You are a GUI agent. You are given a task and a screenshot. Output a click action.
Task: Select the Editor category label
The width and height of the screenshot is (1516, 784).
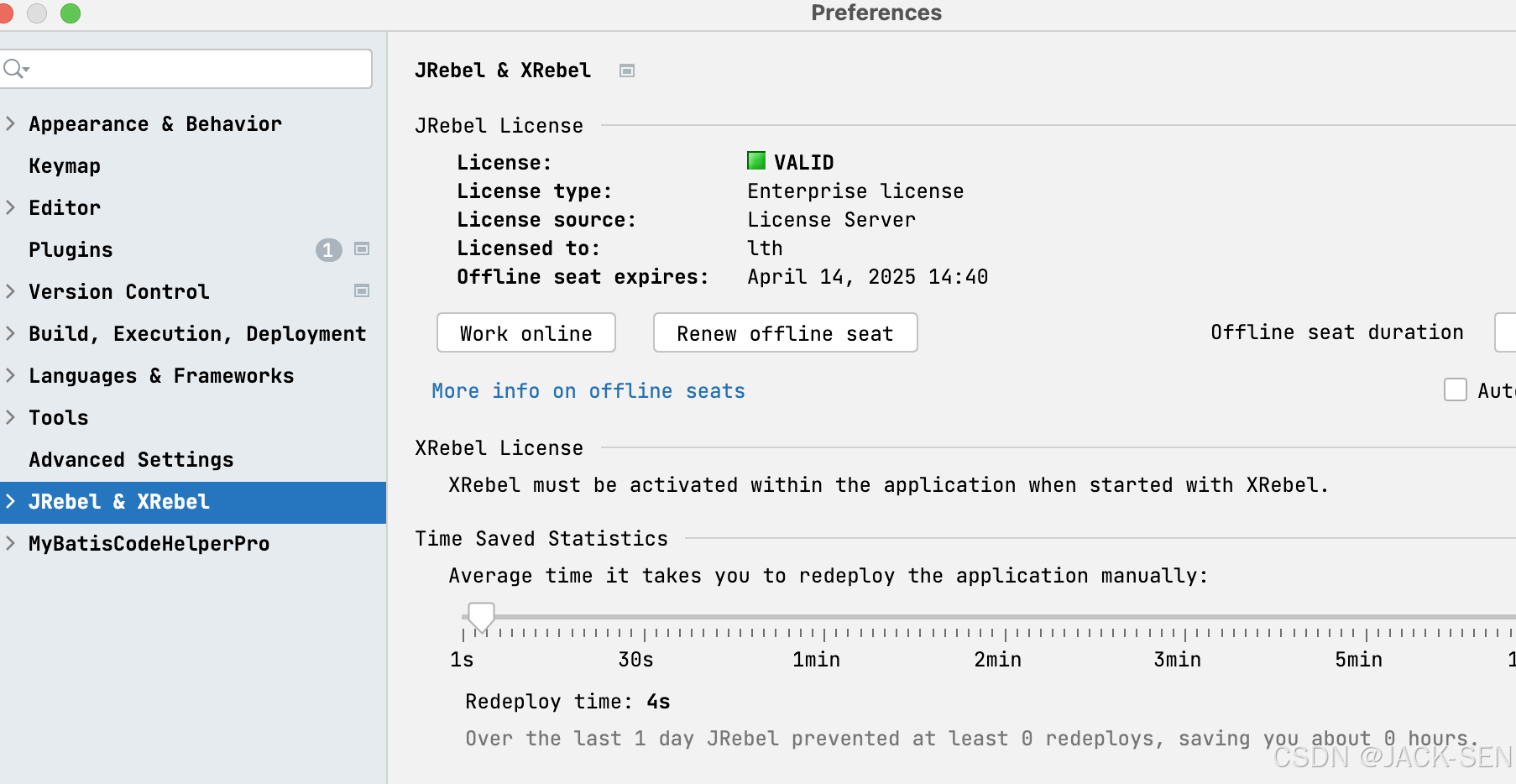click(65, 208)
